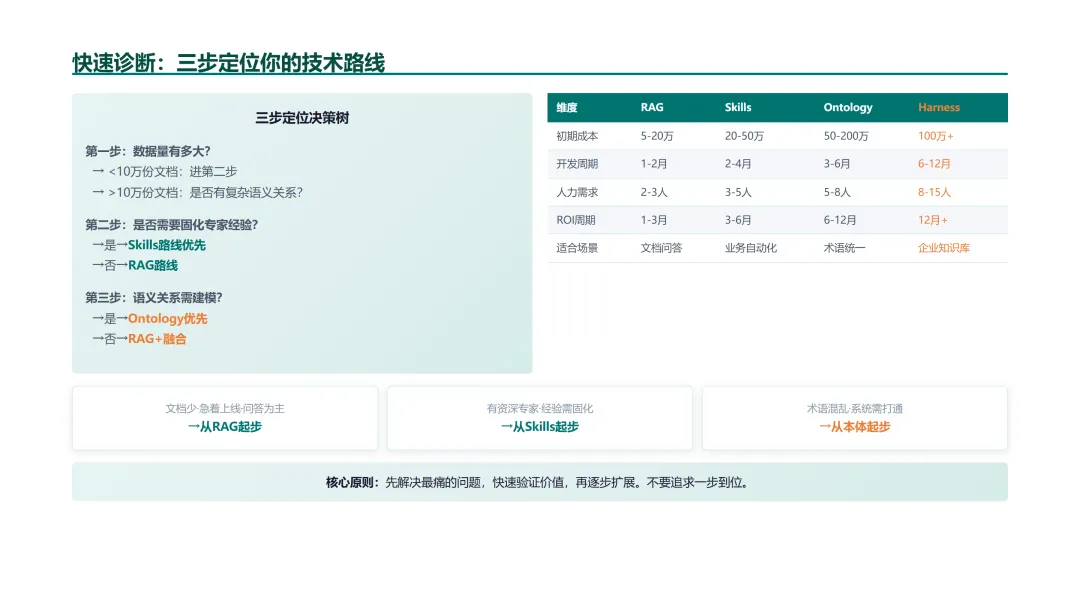The image size is (1080, 608).
Task: Click the orange Harness column header
Action: 939,107
